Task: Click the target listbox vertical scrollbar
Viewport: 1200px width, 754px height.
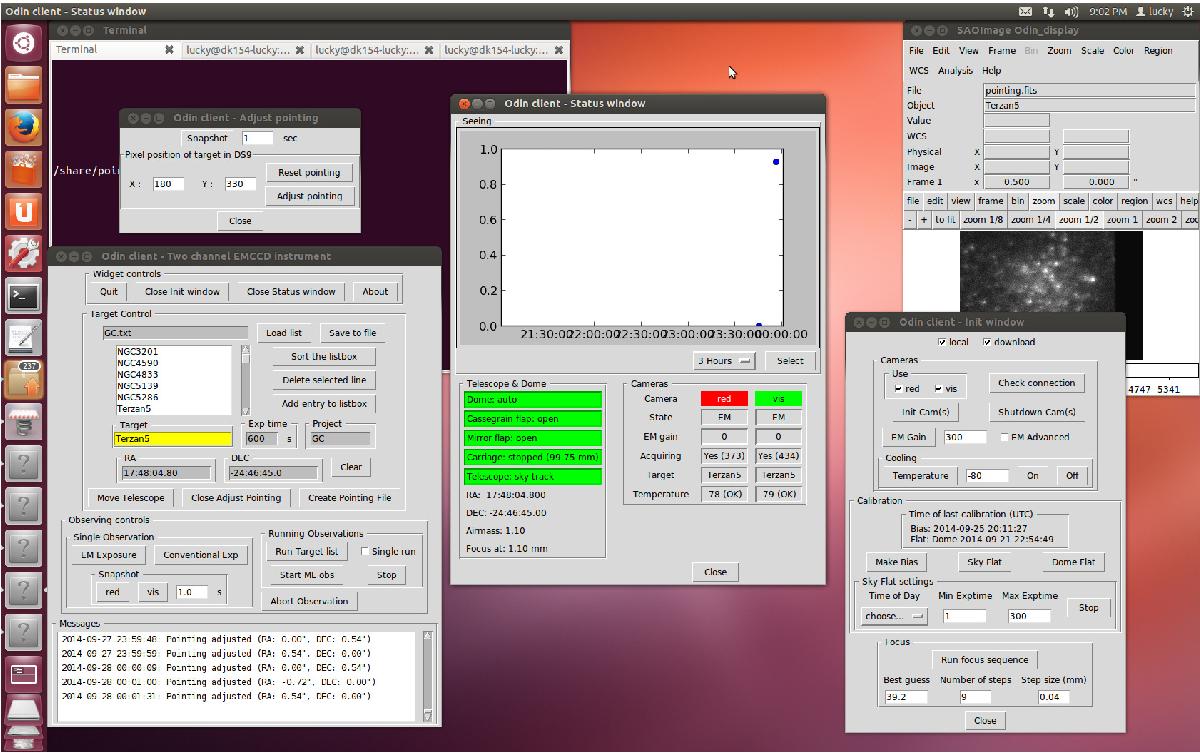Action: click(x=245, y=380)
